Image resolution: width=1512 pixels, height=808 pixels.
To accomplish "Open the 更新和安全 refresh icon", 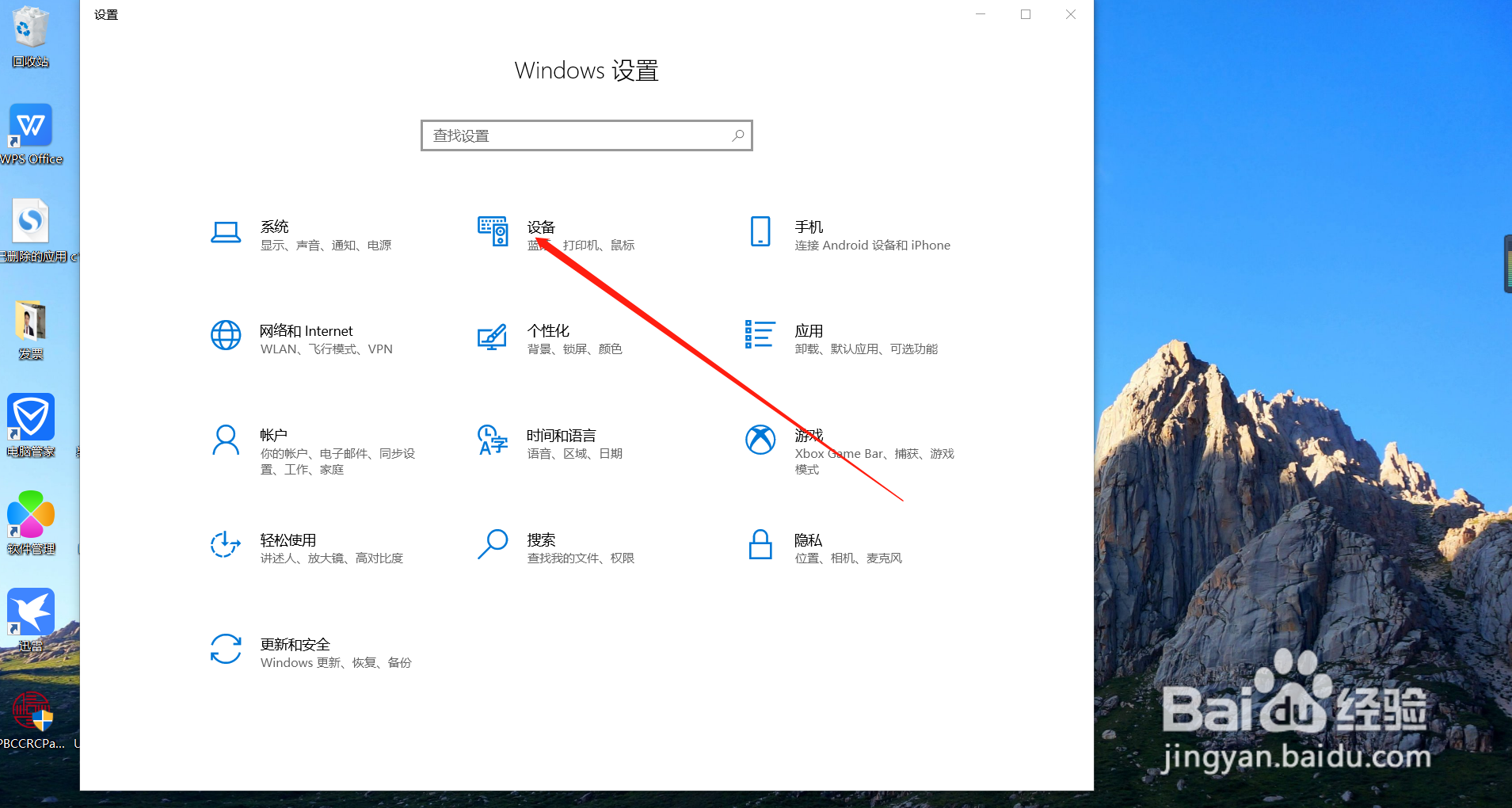I will (x=226, y=649).
